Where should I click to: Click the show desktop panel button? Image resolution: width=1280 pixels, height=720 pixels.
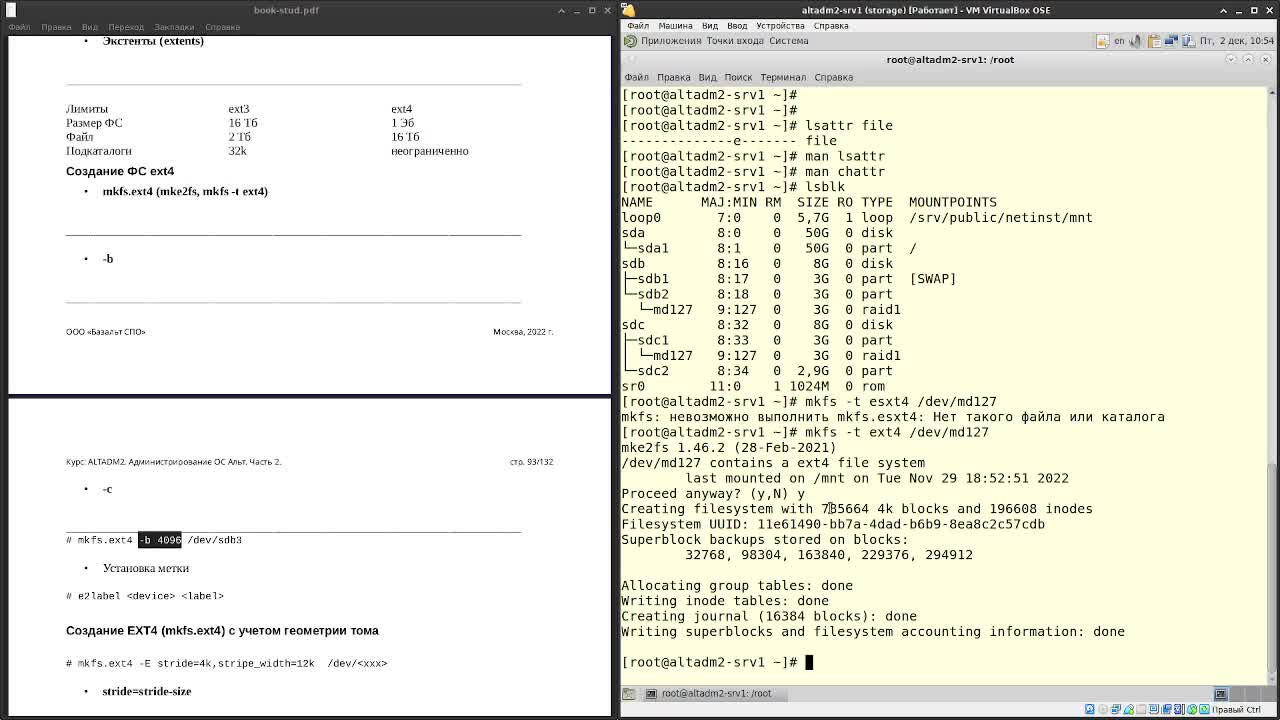629,693
